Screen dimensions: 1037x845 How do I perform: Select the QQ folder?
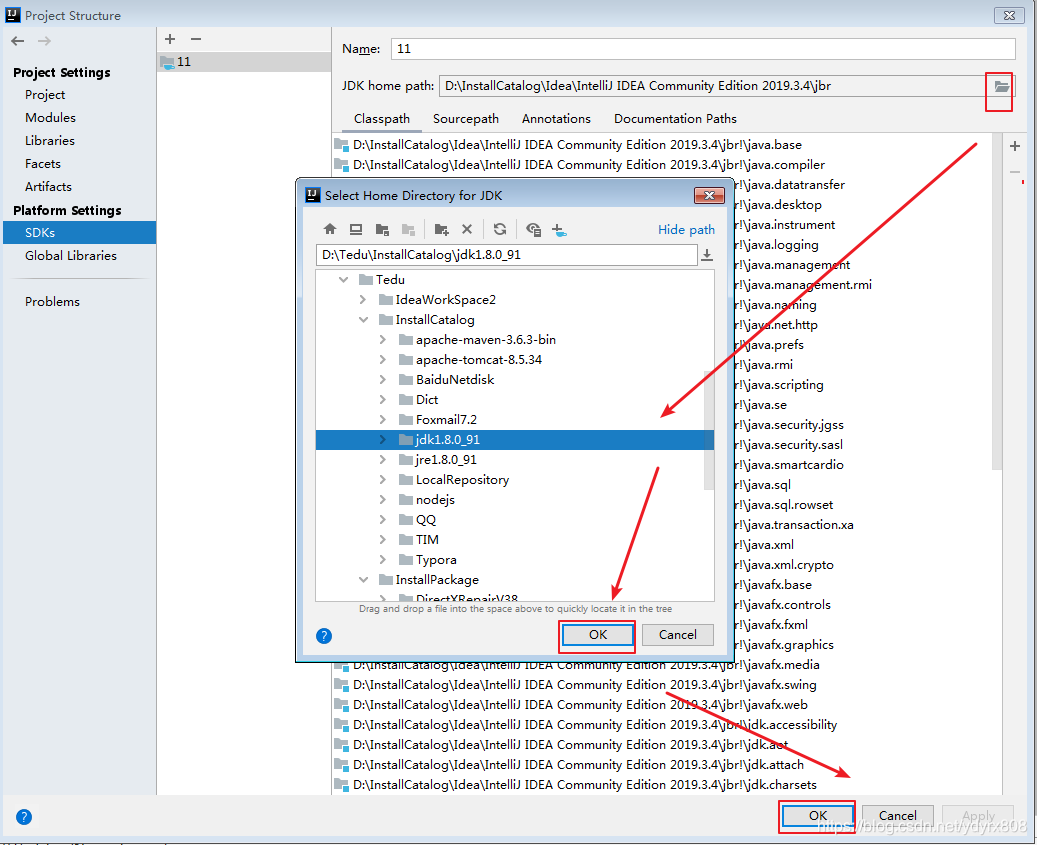tap(426, 520)
